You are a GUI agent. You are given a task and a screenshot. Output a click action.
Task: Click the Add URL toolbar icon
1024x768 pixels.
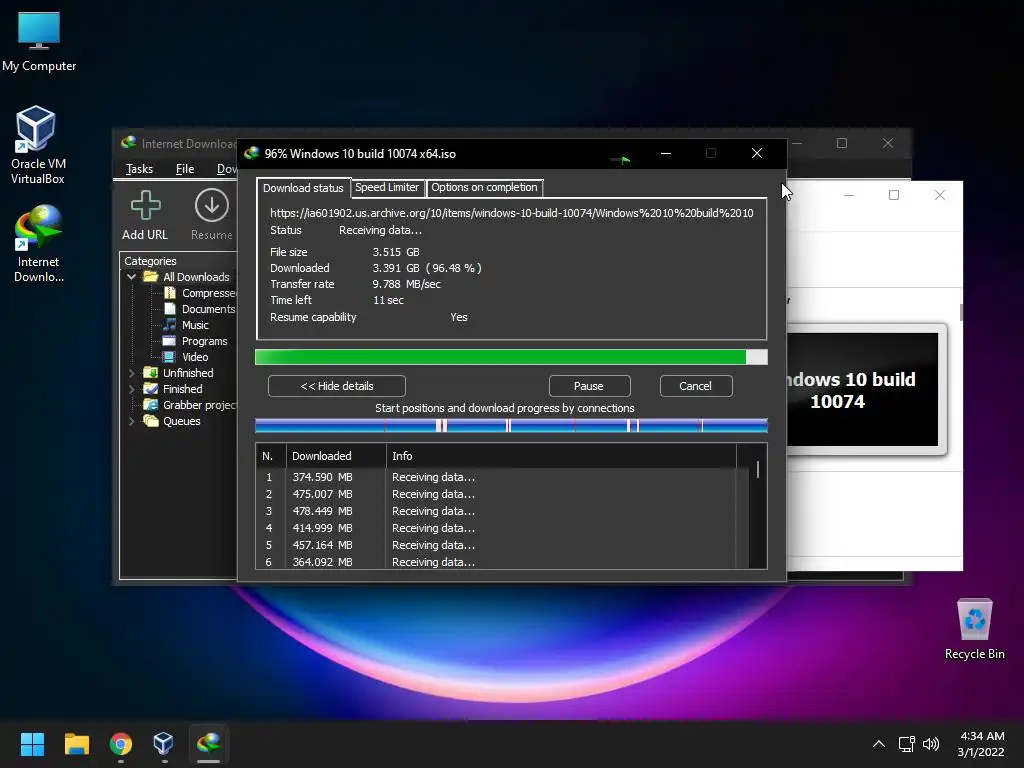click(x=145, y=216)
